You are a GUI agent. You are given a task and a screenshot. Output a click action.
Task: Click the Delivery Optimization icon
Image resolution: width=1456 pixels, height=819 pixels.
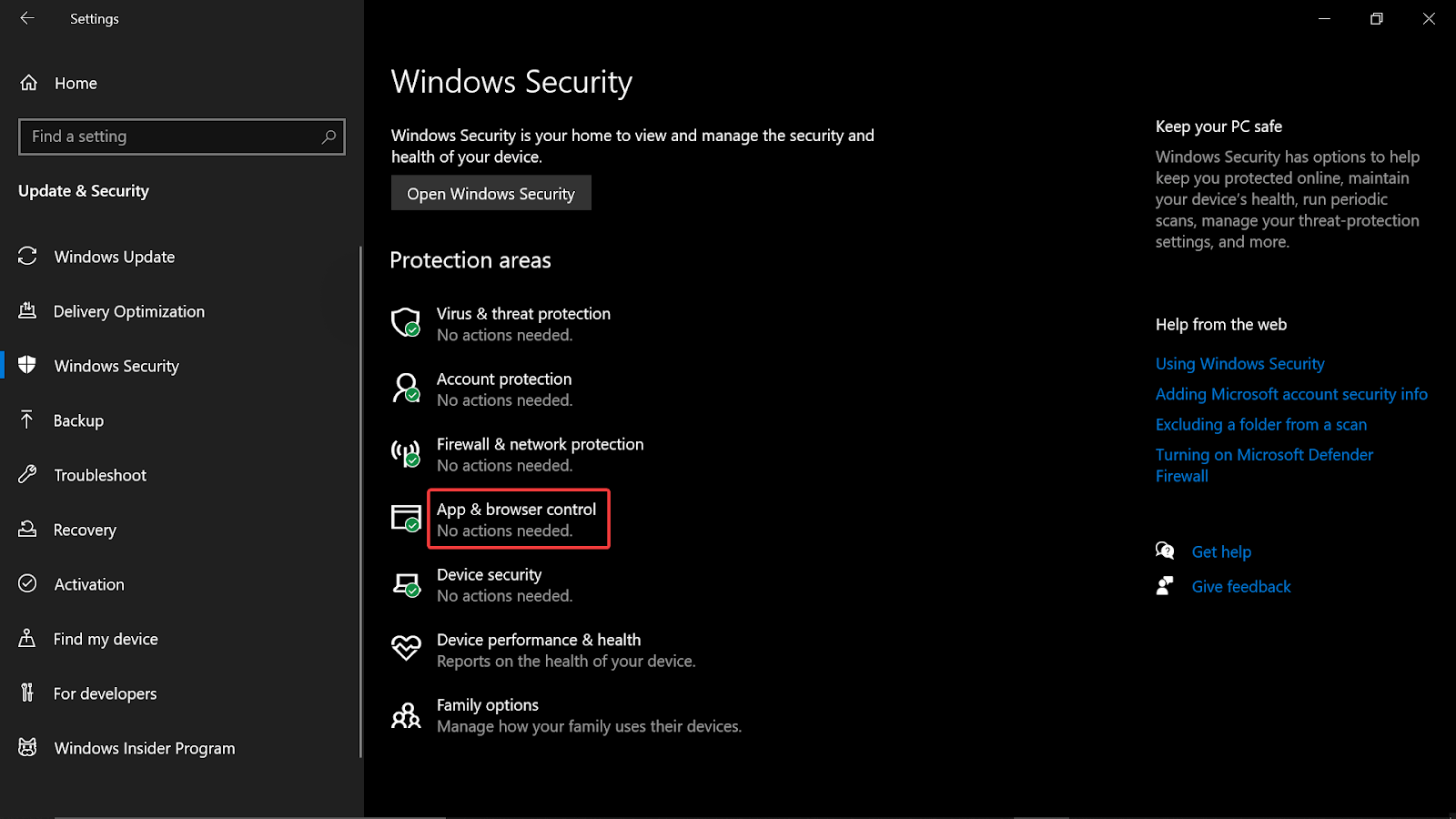click(x=28, y=311)
